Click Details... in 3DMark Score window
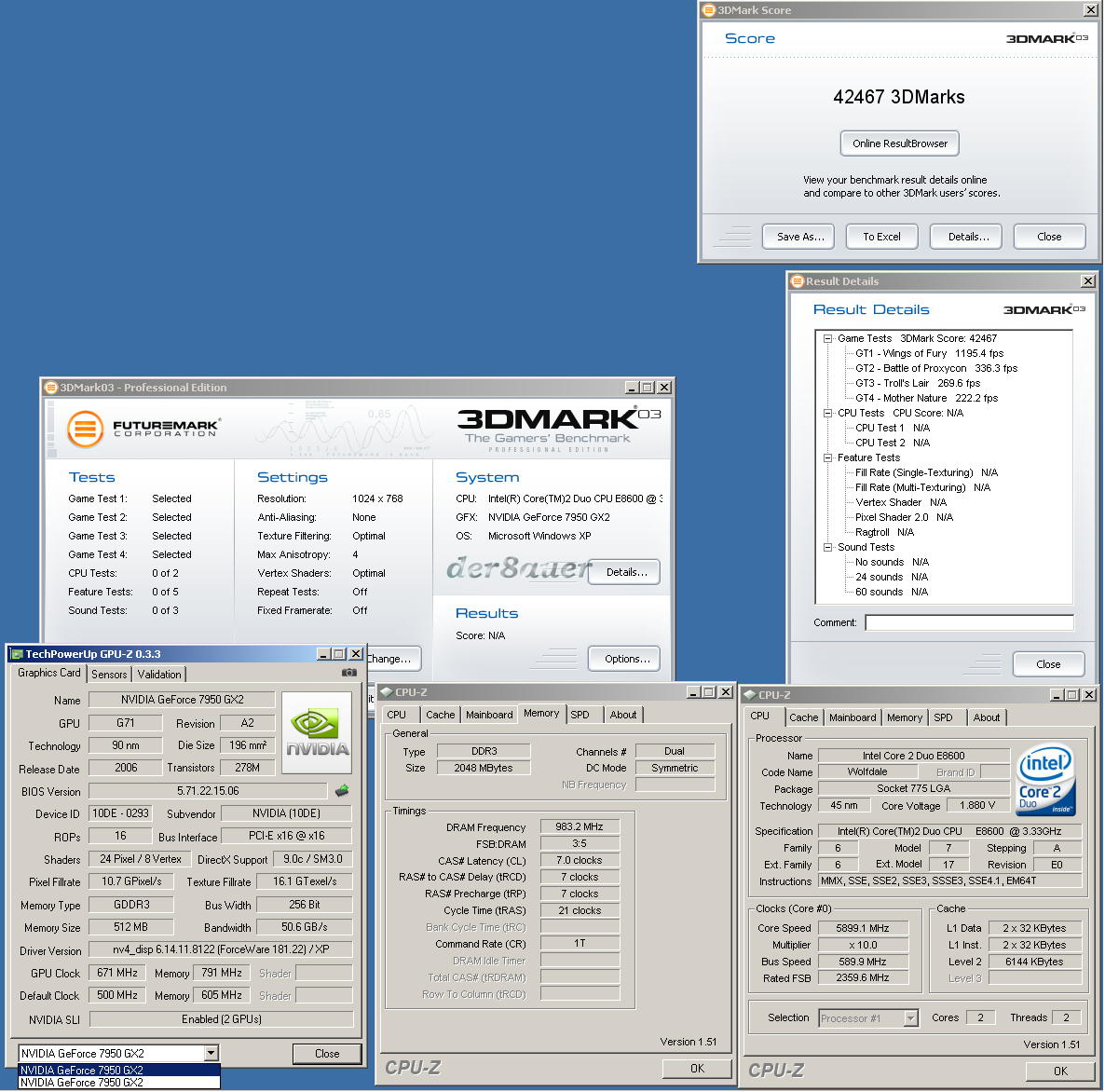 pos(966,237)
